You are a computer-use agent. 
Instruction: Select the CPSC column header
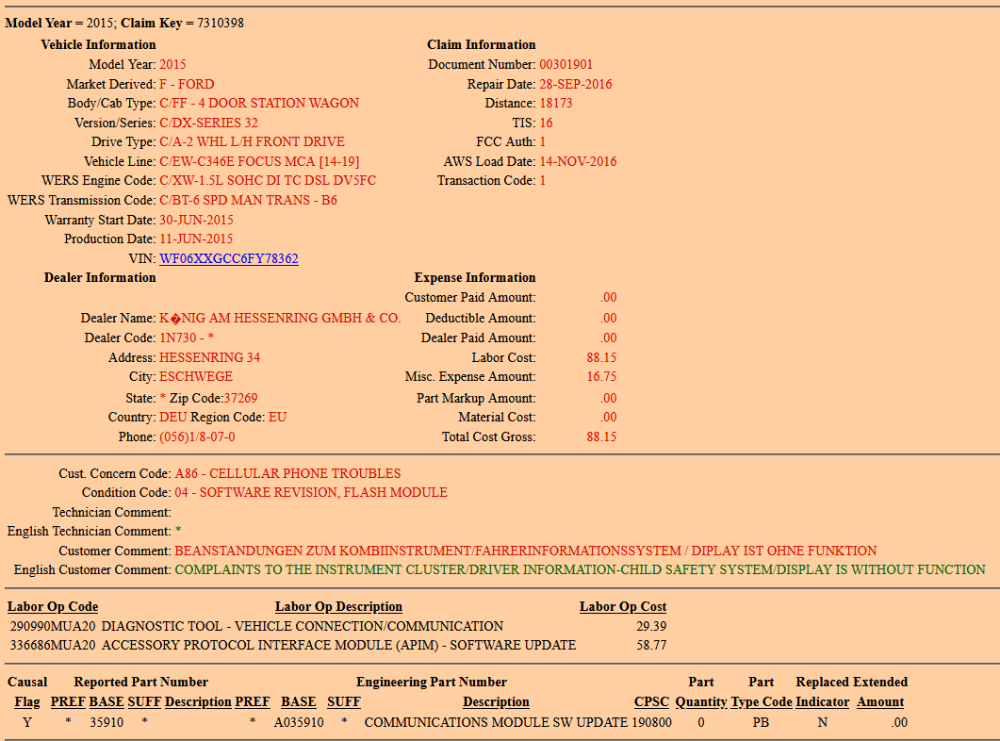tap(652, 702)
